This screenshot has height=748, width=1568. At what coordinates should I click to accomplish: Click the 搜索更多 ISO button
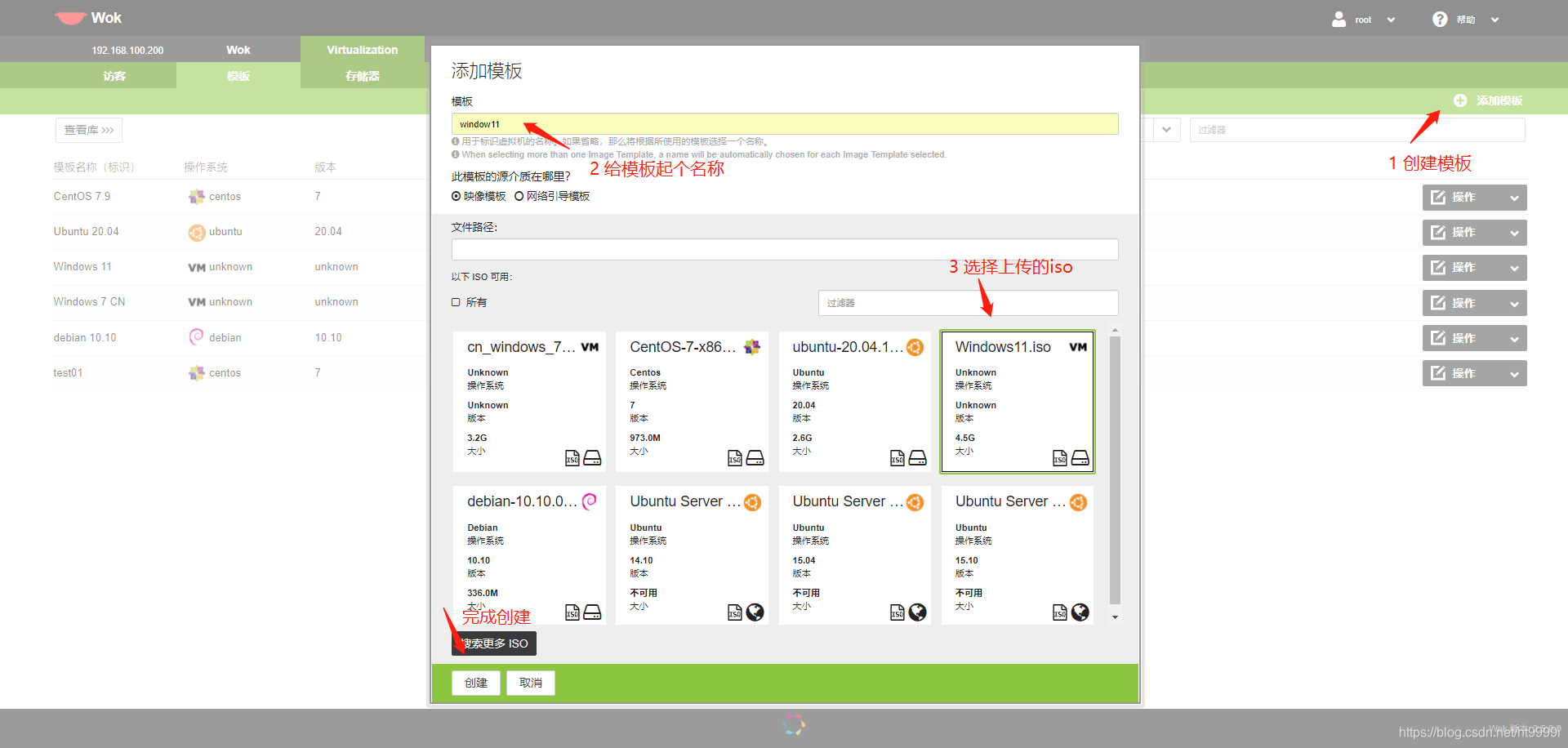(x=494, y=643)
